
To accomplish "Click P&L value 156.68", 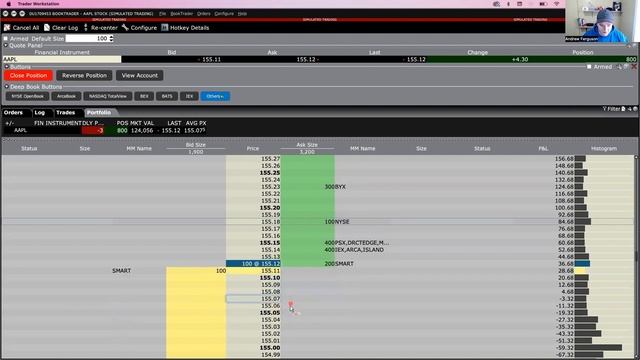I will tap(564, 159).
